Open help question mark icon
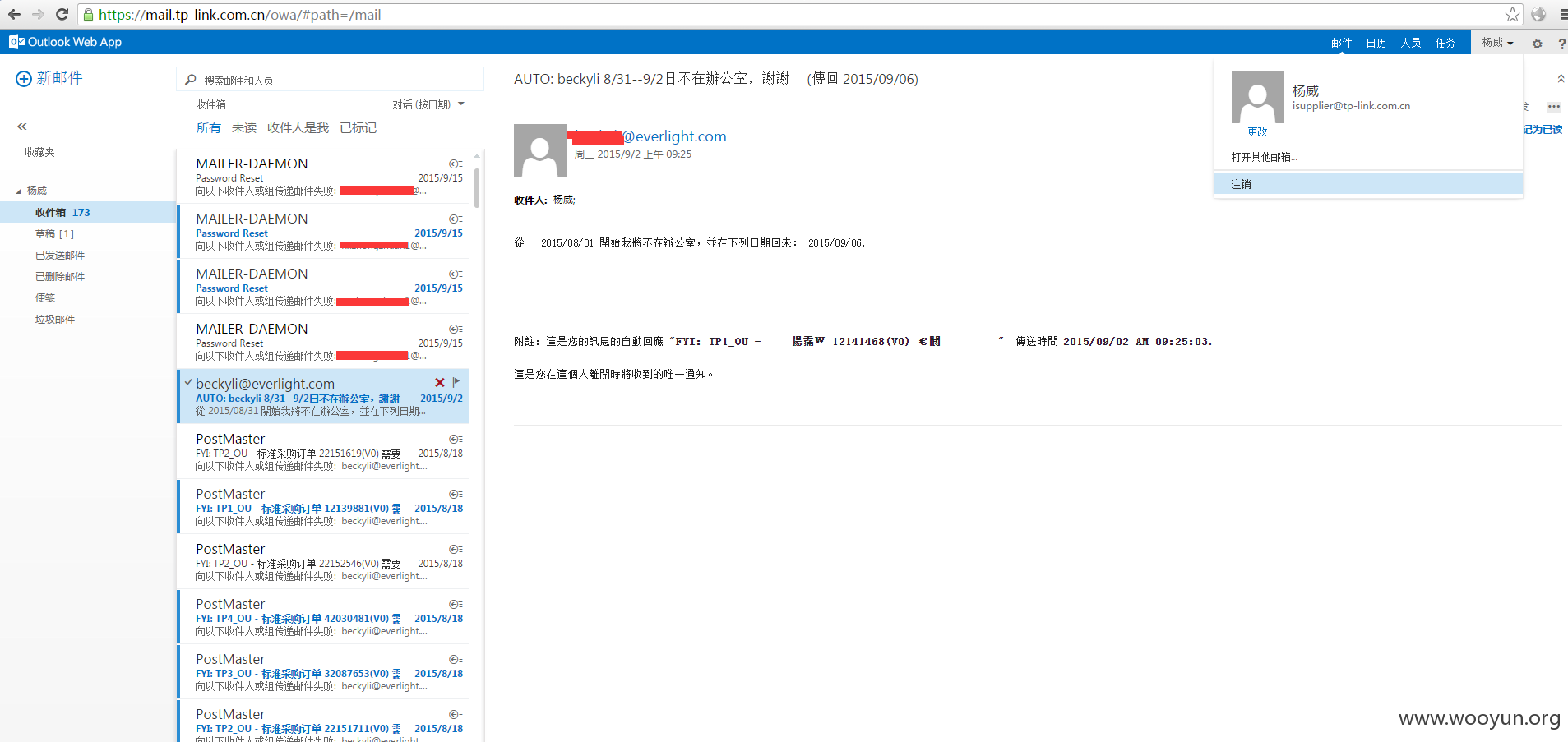Viewport: 1568px width, 742px height. 1561,44
